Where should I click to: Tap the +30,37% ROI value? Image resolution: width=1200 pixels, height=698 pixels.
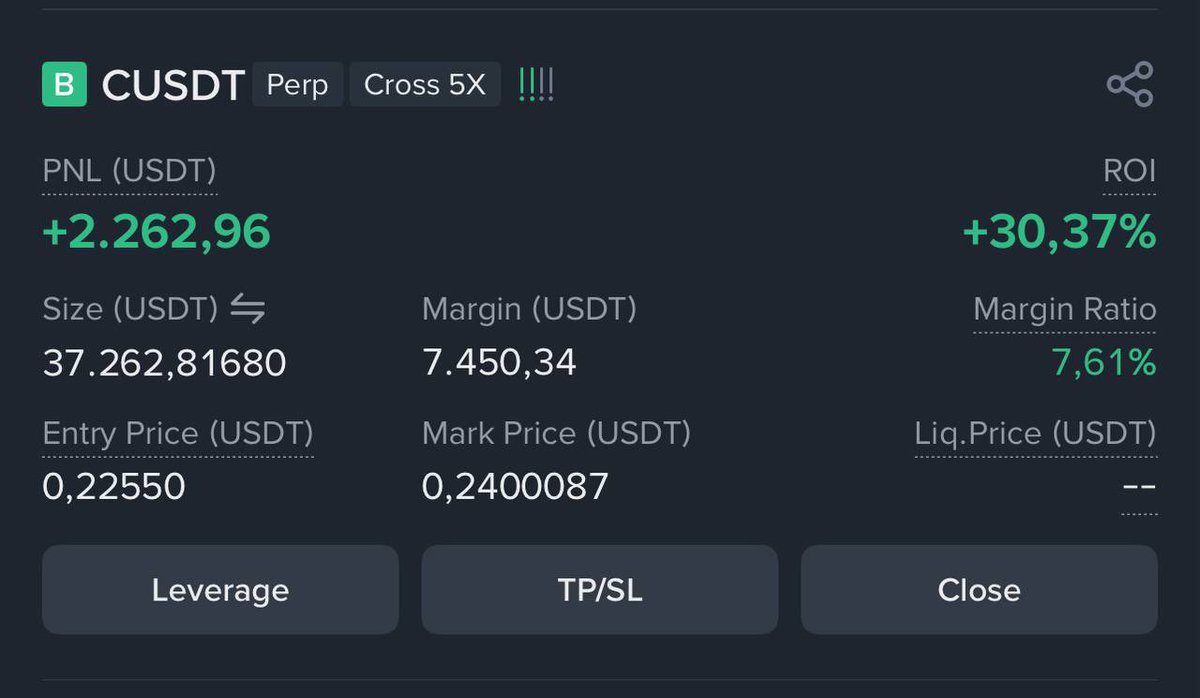pos(1059,233)
